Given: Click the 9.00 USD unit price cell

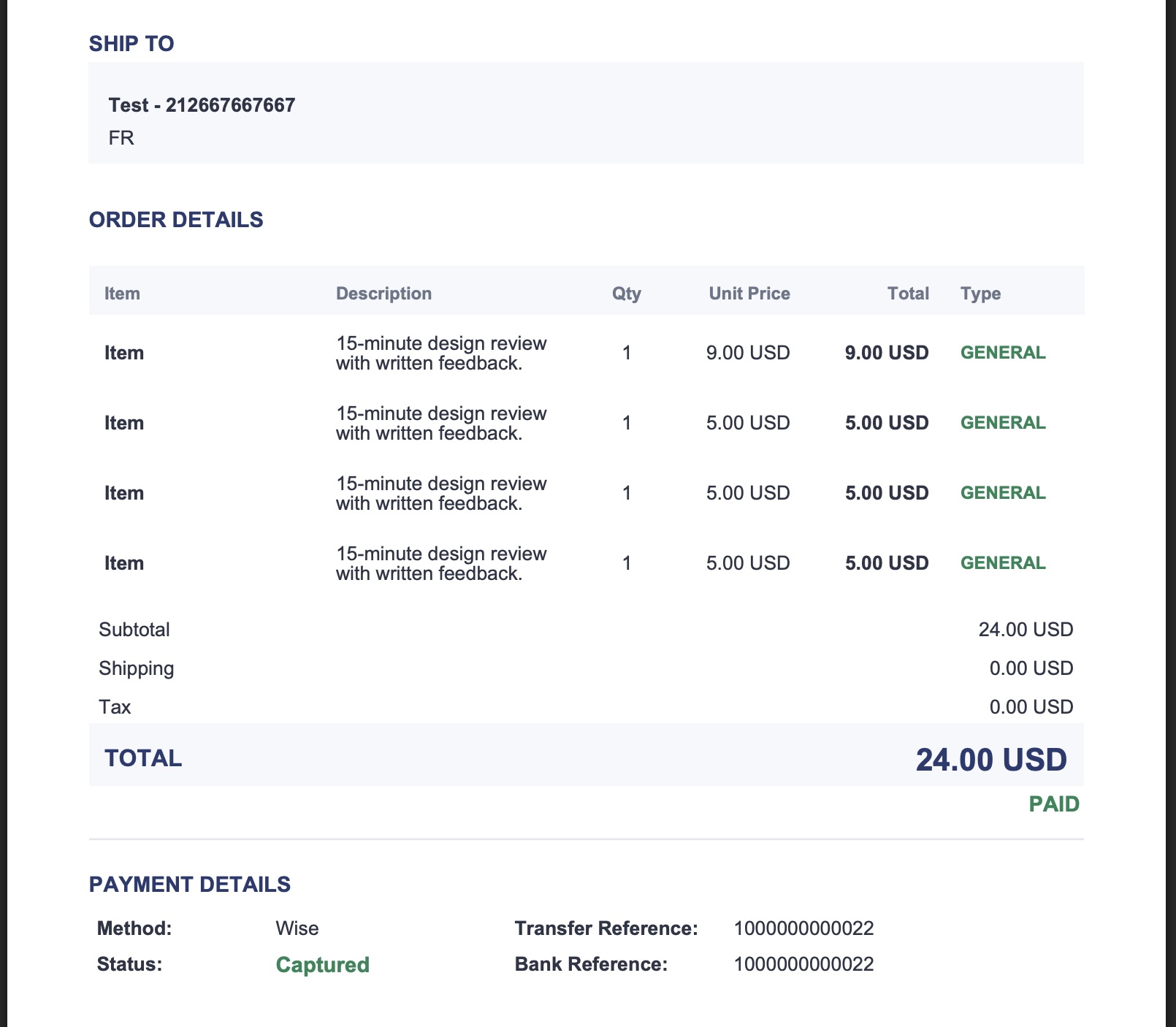Looking at the screenshot, I should click(748, 353).
